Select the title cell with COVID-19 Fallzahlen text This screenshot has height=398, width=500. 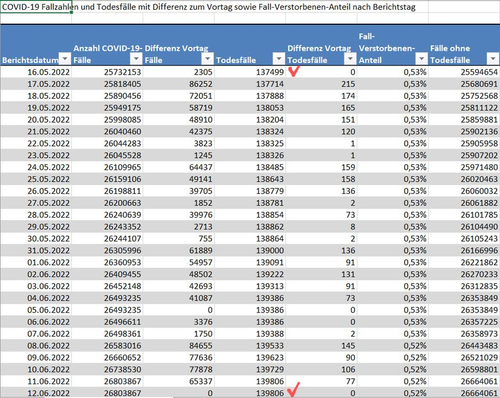tap(36, 7)
